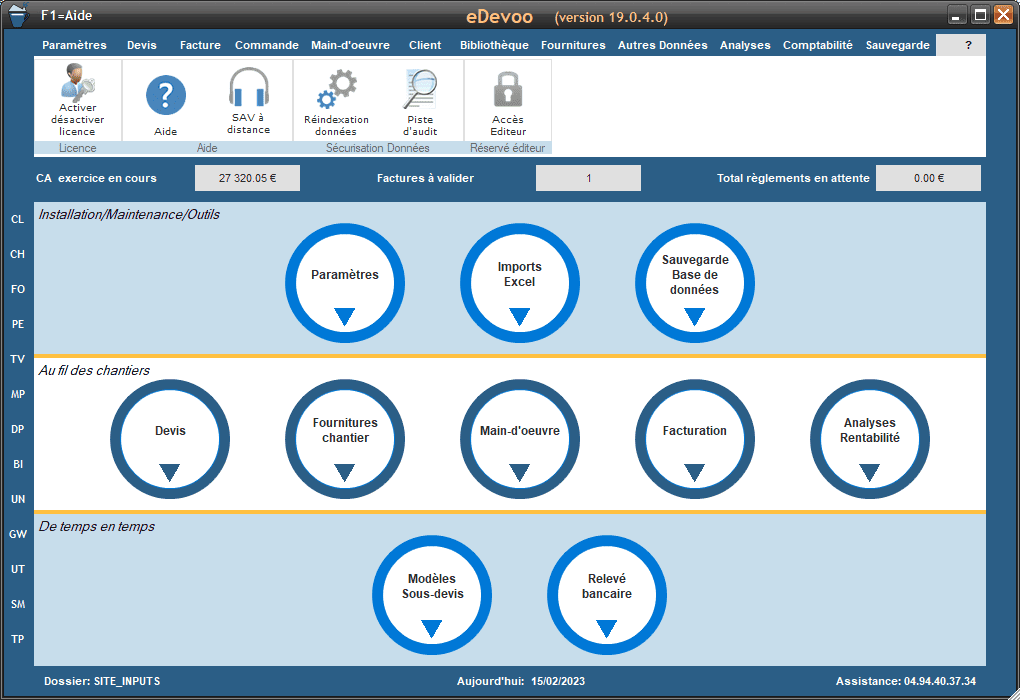Open Modèles Sous-devis circle button
This screenshot has height=700, width=1020.
click(x=432, y=587)
